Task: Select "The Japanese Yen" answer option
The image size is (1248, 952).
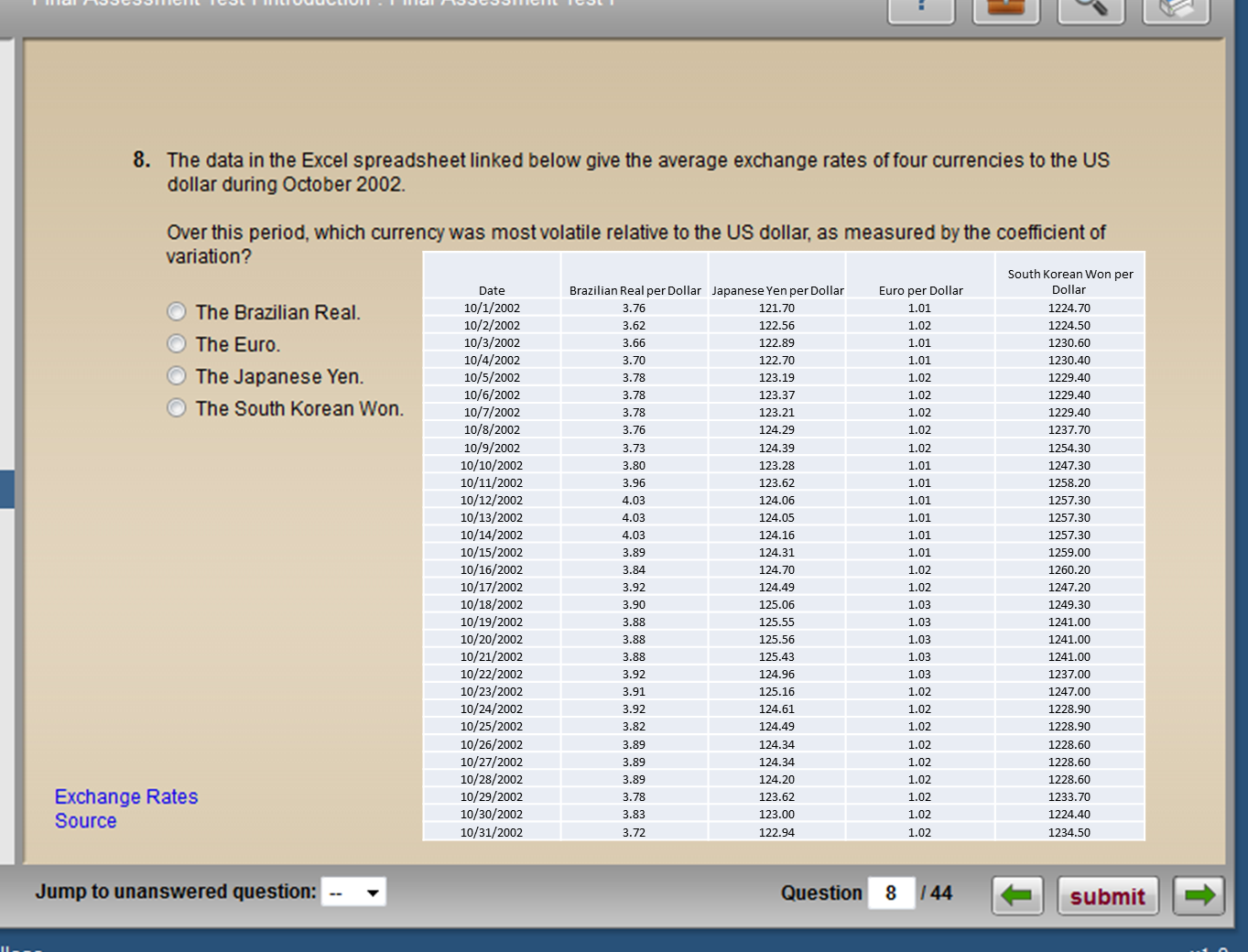Action: pyautogui.click(x=176, y=375)
